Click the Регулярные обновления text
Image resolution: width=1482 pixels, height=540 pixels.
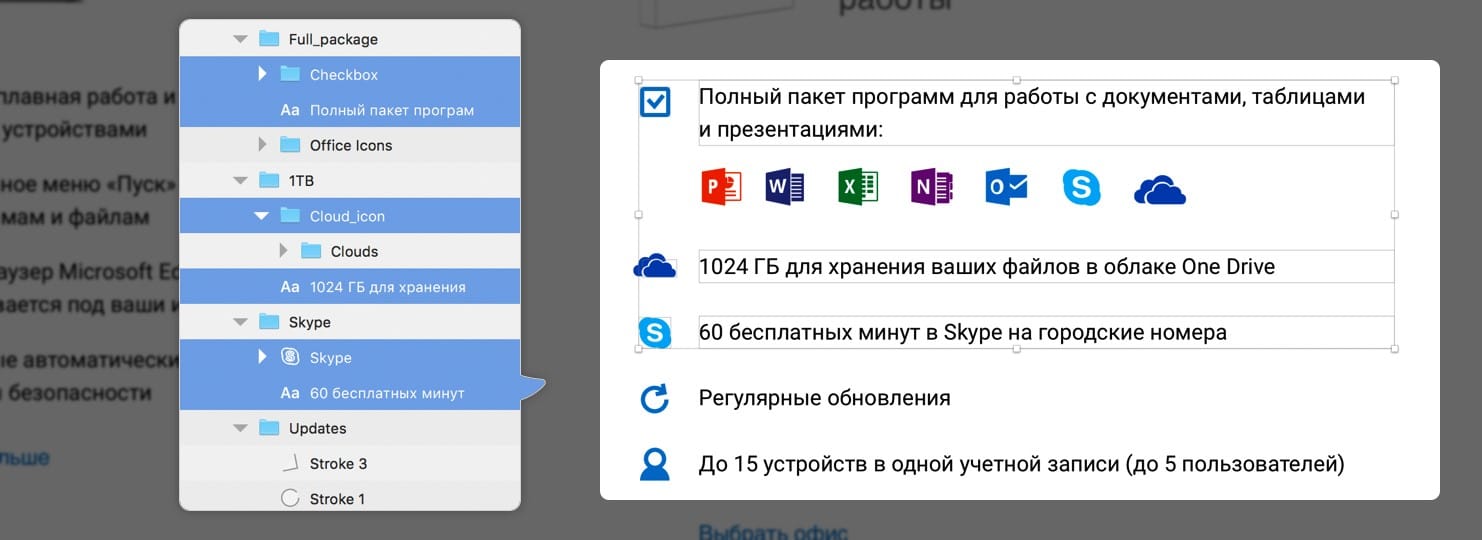pos(825,398)
